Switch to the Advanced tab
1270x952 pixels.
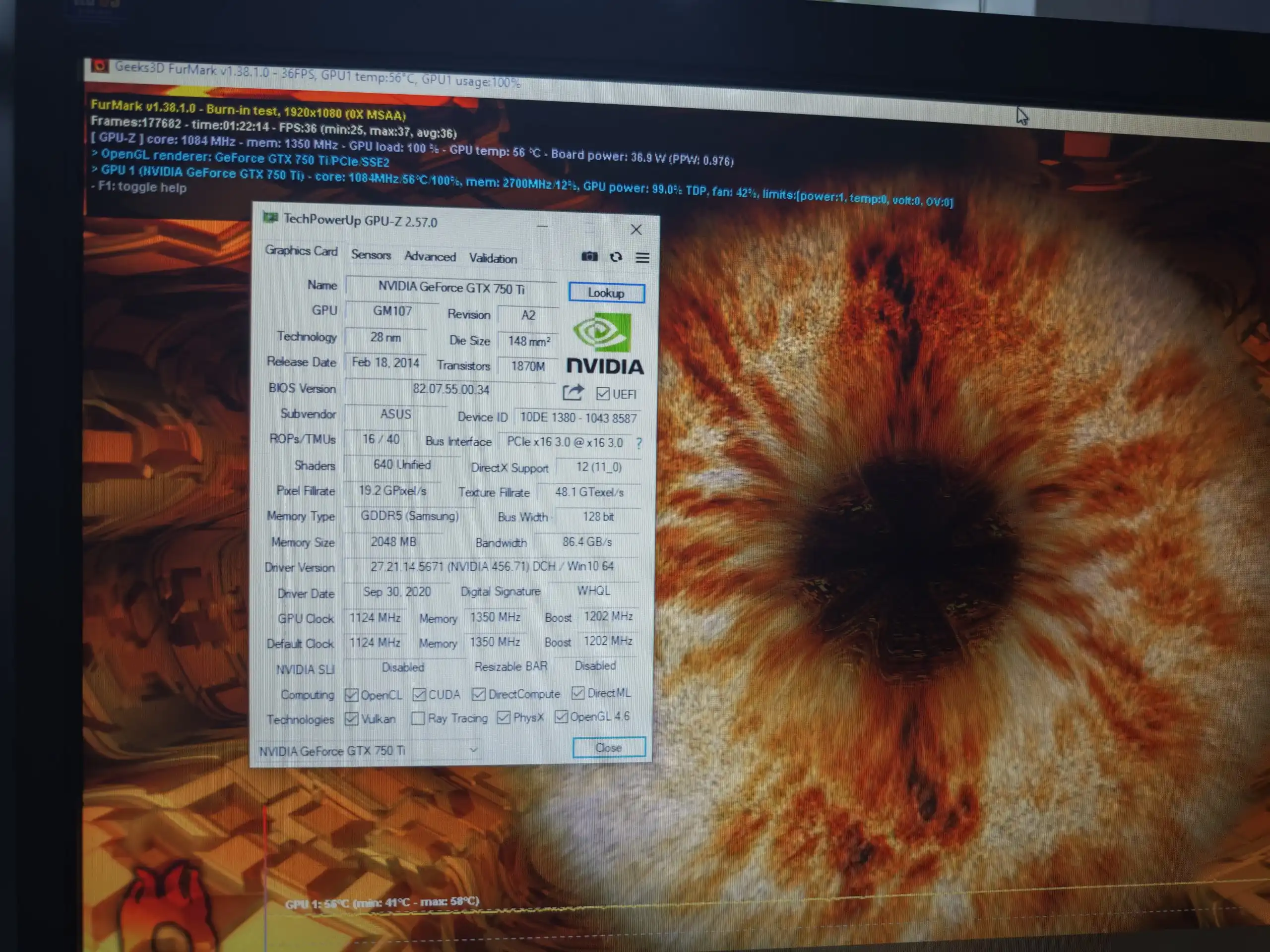pyautogui.click(x=430, y=256)
